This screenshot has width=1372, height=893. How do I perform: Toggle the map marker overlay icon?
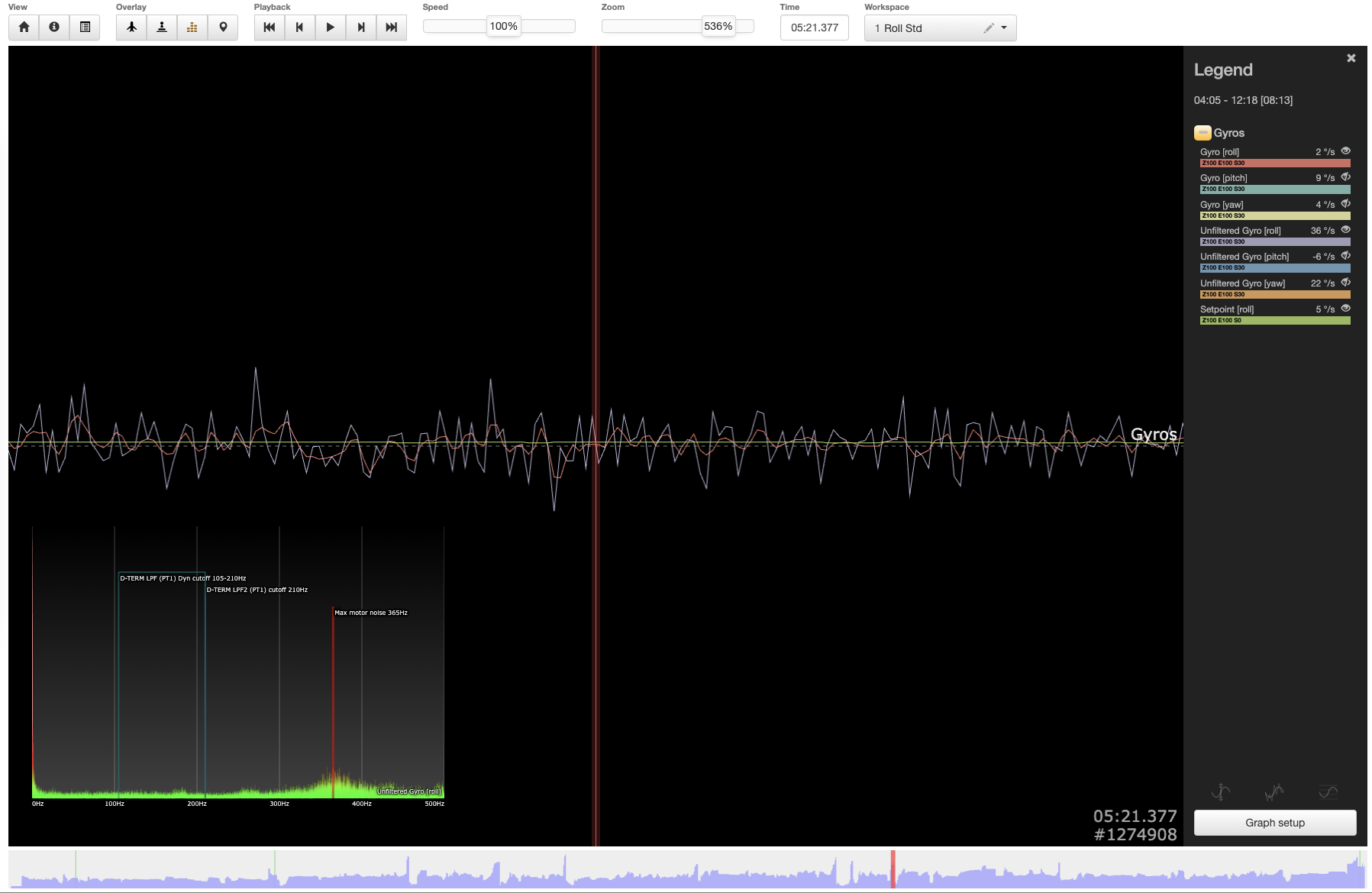pyautogui.click(x=223, y=28)
